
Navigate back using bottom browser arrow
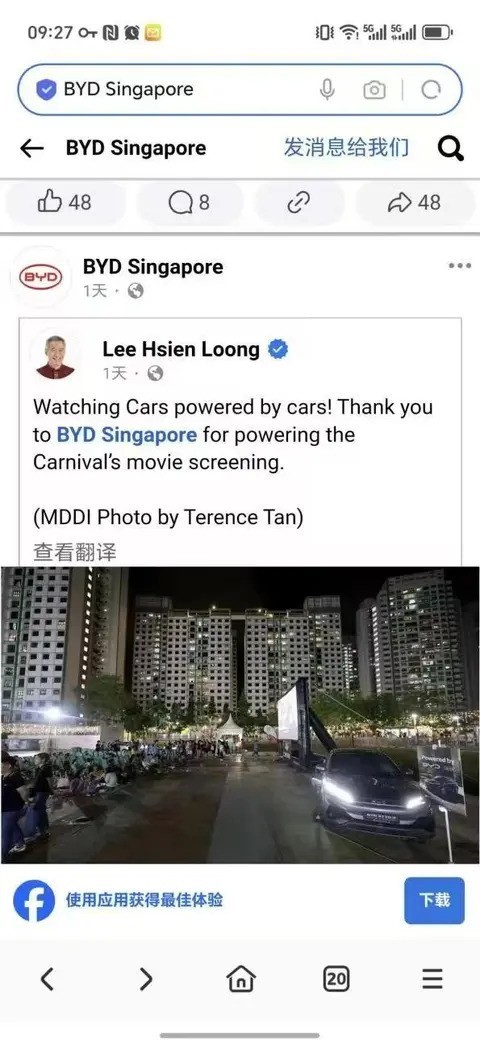(x=47, y=979)
